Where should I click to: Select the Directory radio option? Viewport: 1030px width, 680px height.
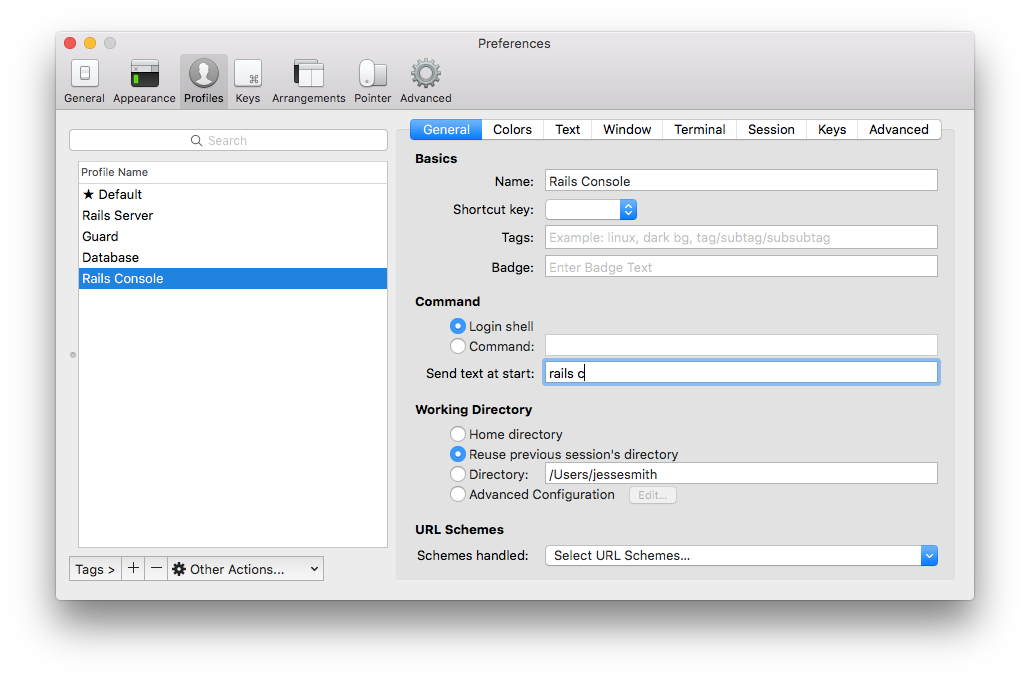pyautogui.click(x=458, y=474)
